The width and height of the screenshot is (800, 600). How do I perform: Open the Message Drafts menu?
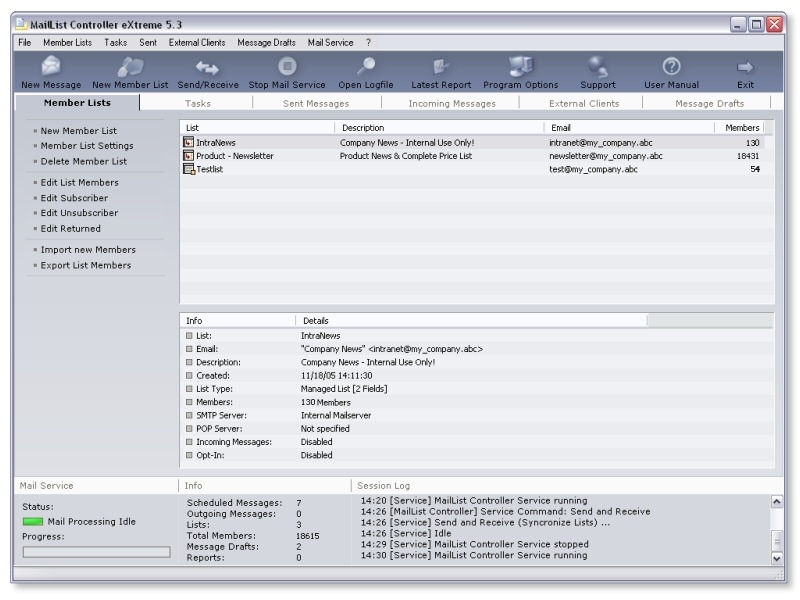(266, 42)
